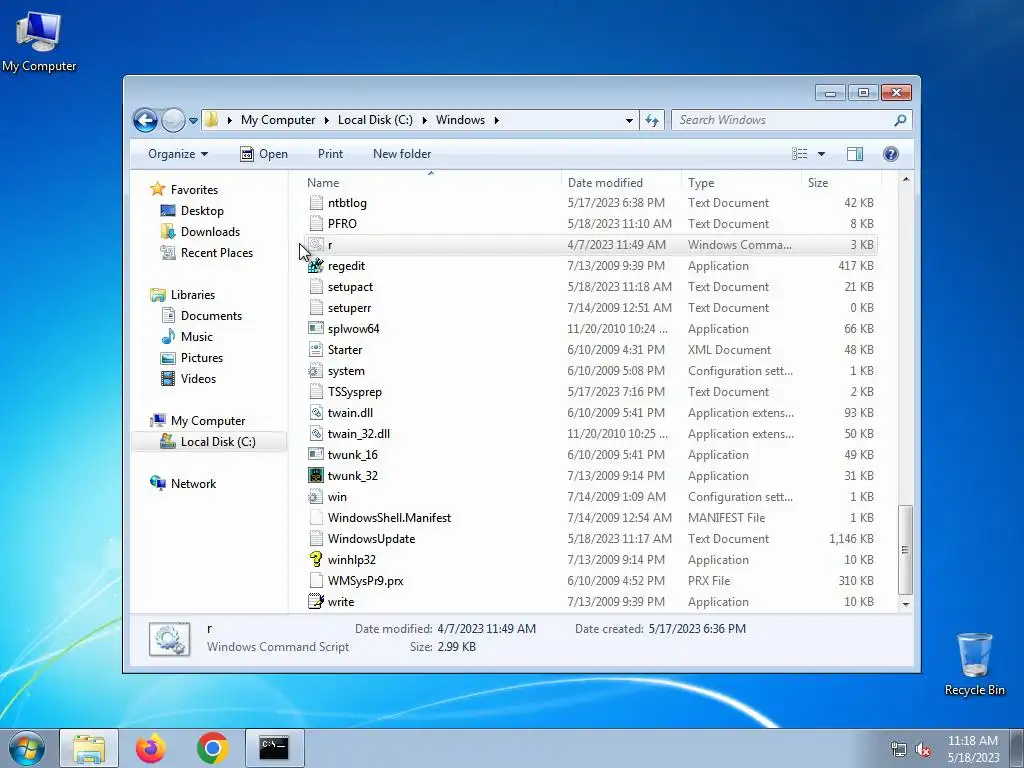Click the New folder button

pyautogui.click(x=402, y=154)
